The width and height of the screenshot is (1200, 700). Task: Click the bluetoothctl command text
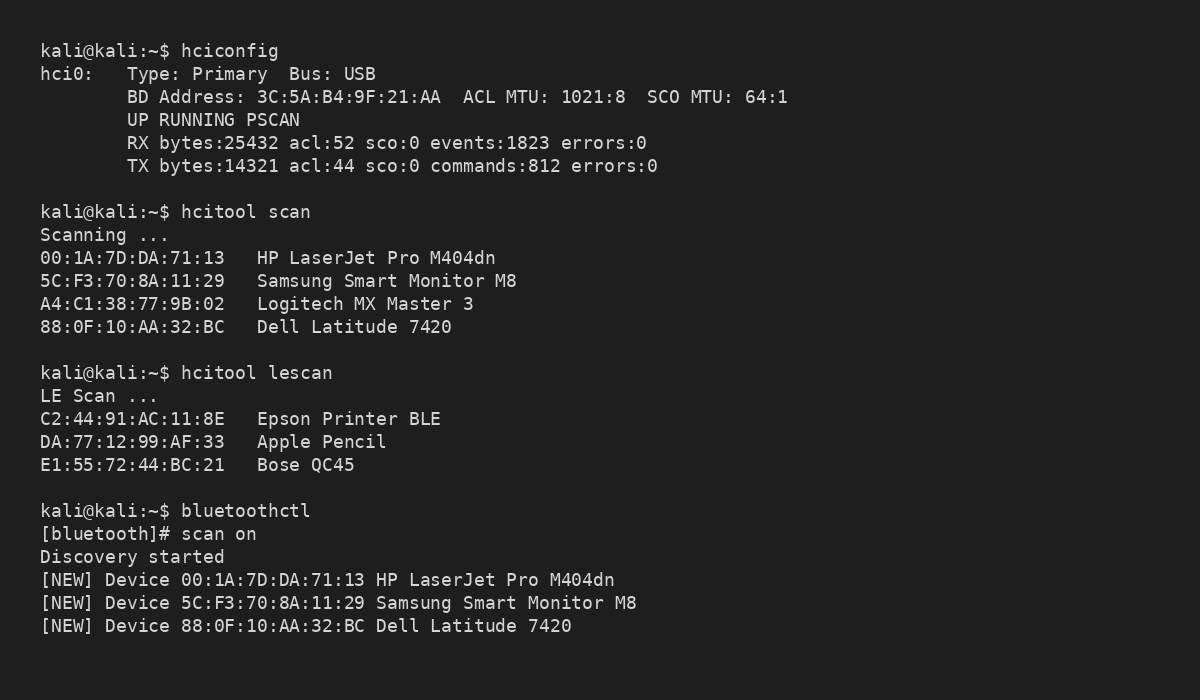pos(245,511)
